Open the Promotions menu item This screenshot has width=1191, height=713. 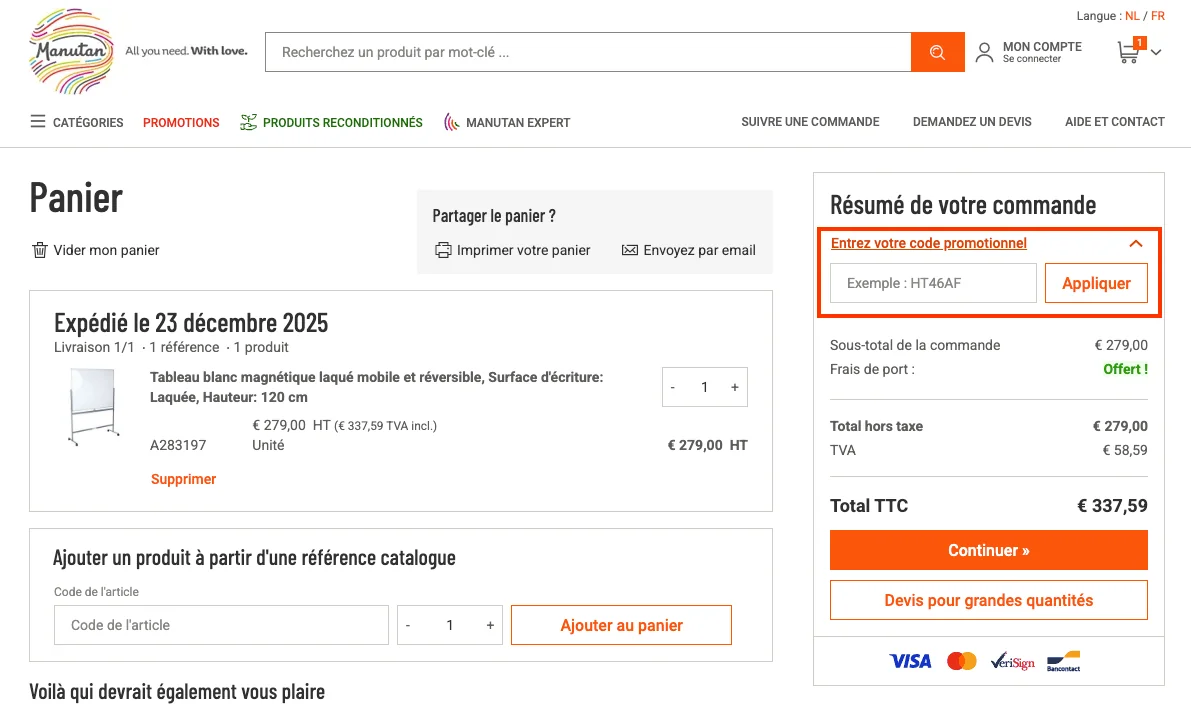181,122
